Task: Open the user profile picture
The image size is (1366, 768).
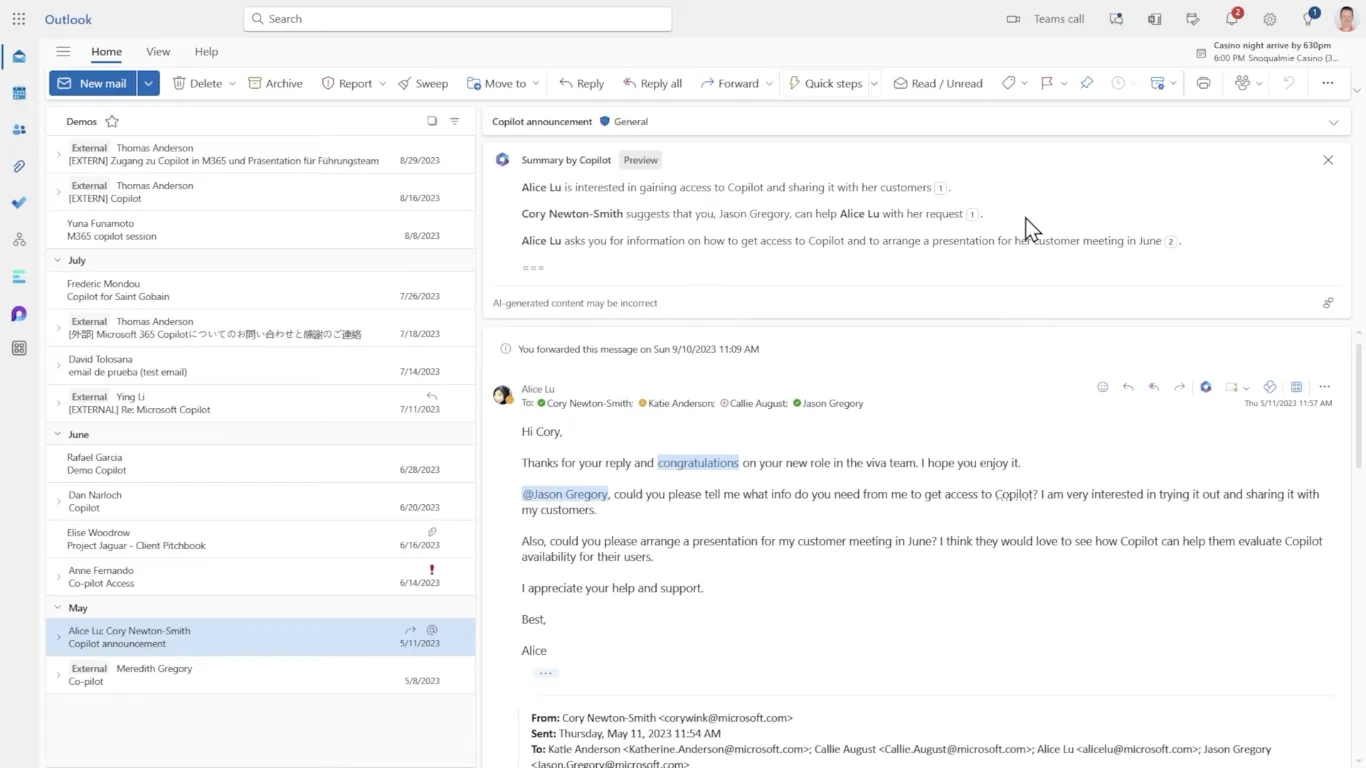Action: point(1346,19)
